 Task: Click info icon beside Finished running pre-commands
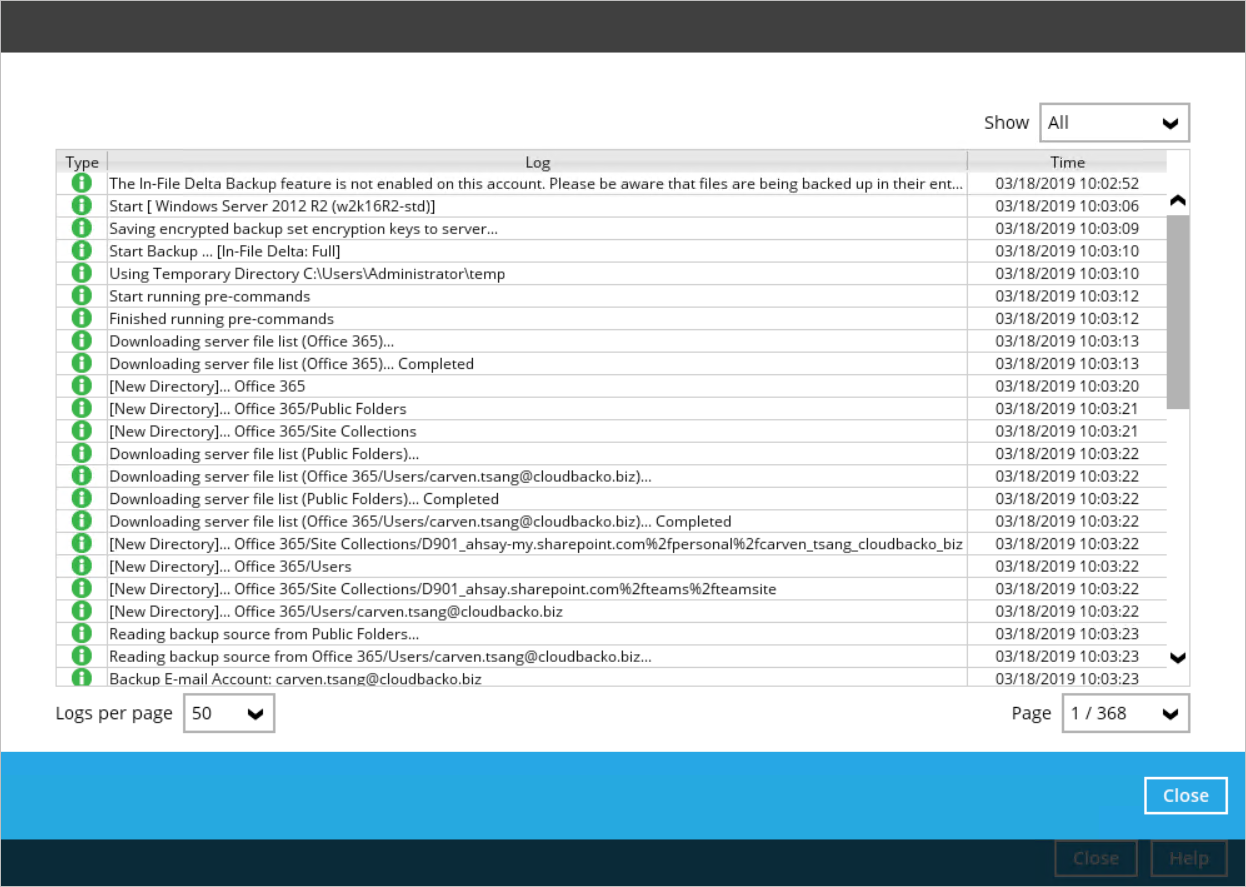tap(82, 318)
